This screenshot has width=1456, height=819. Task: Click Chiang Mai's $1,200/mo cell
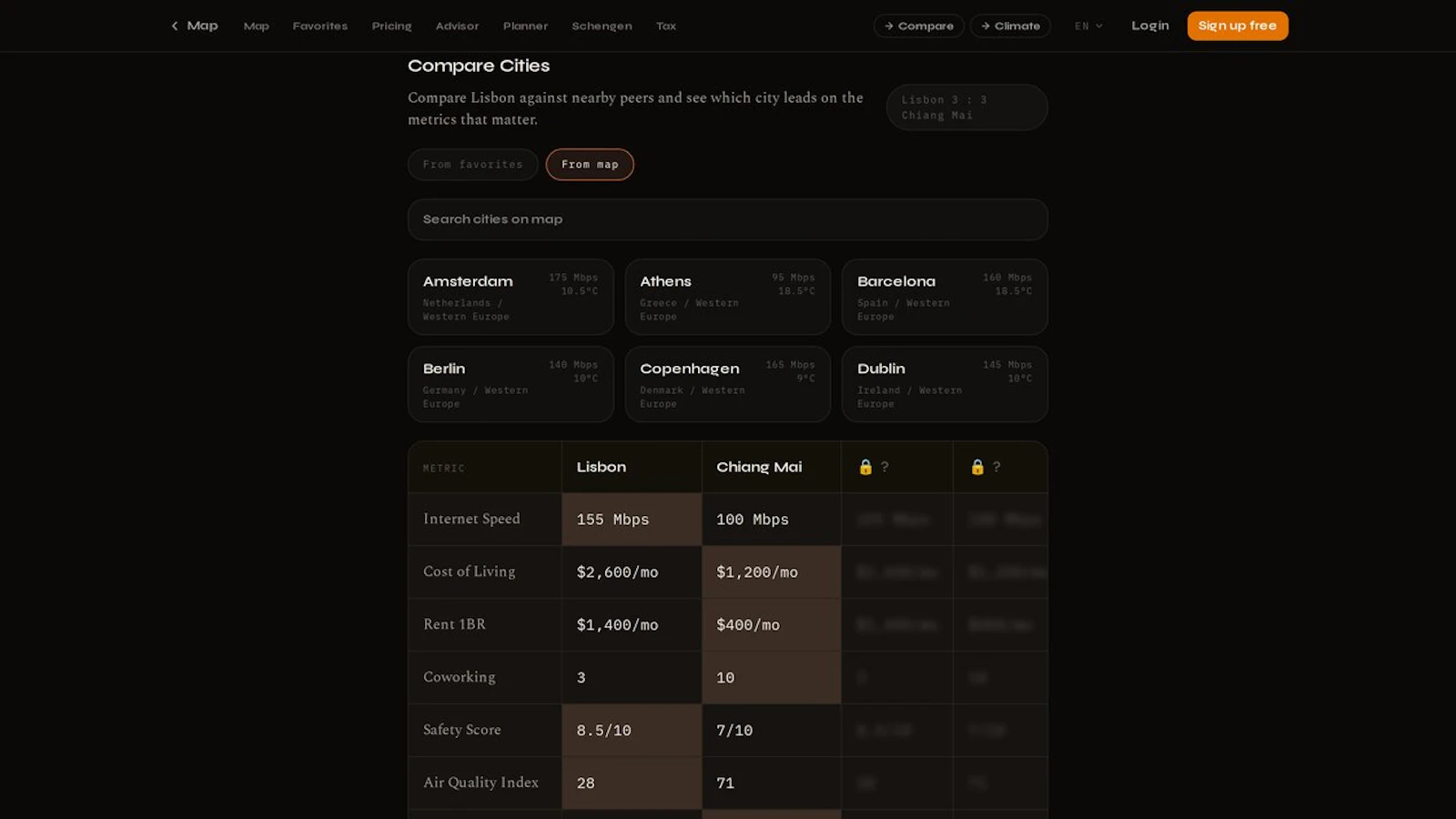(772, 572)
